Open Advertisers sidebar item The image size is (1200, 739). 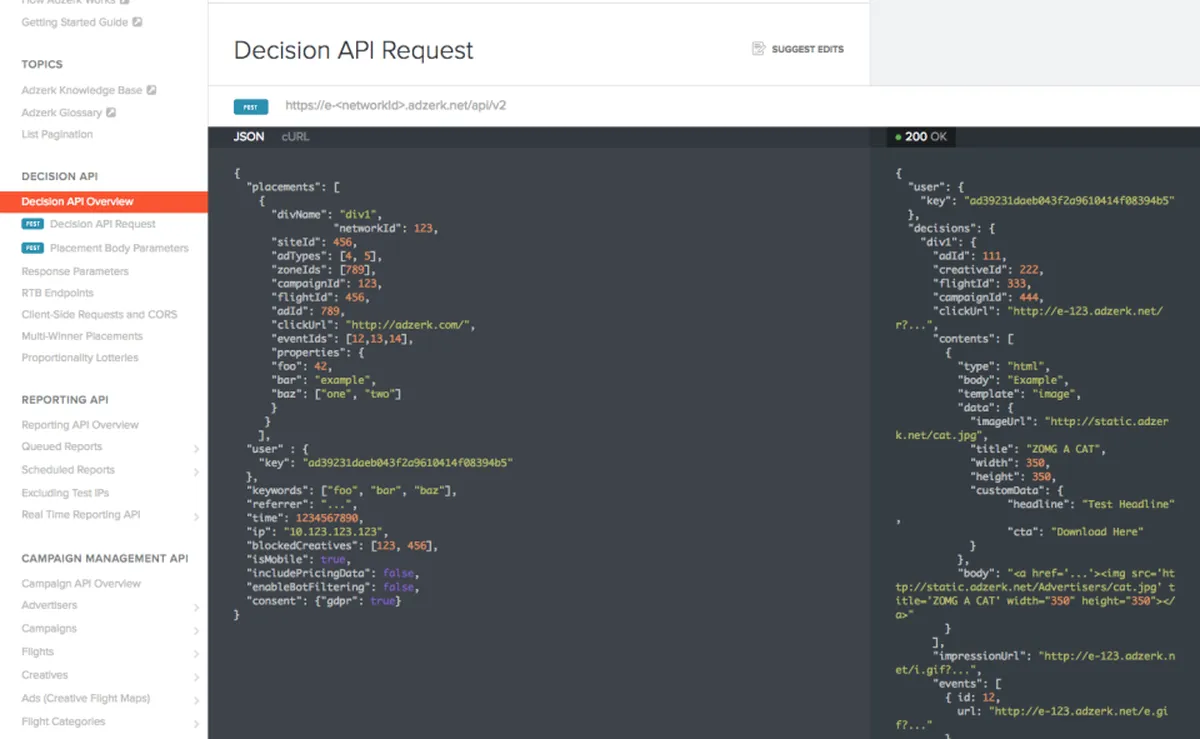(x=49, y=606)
